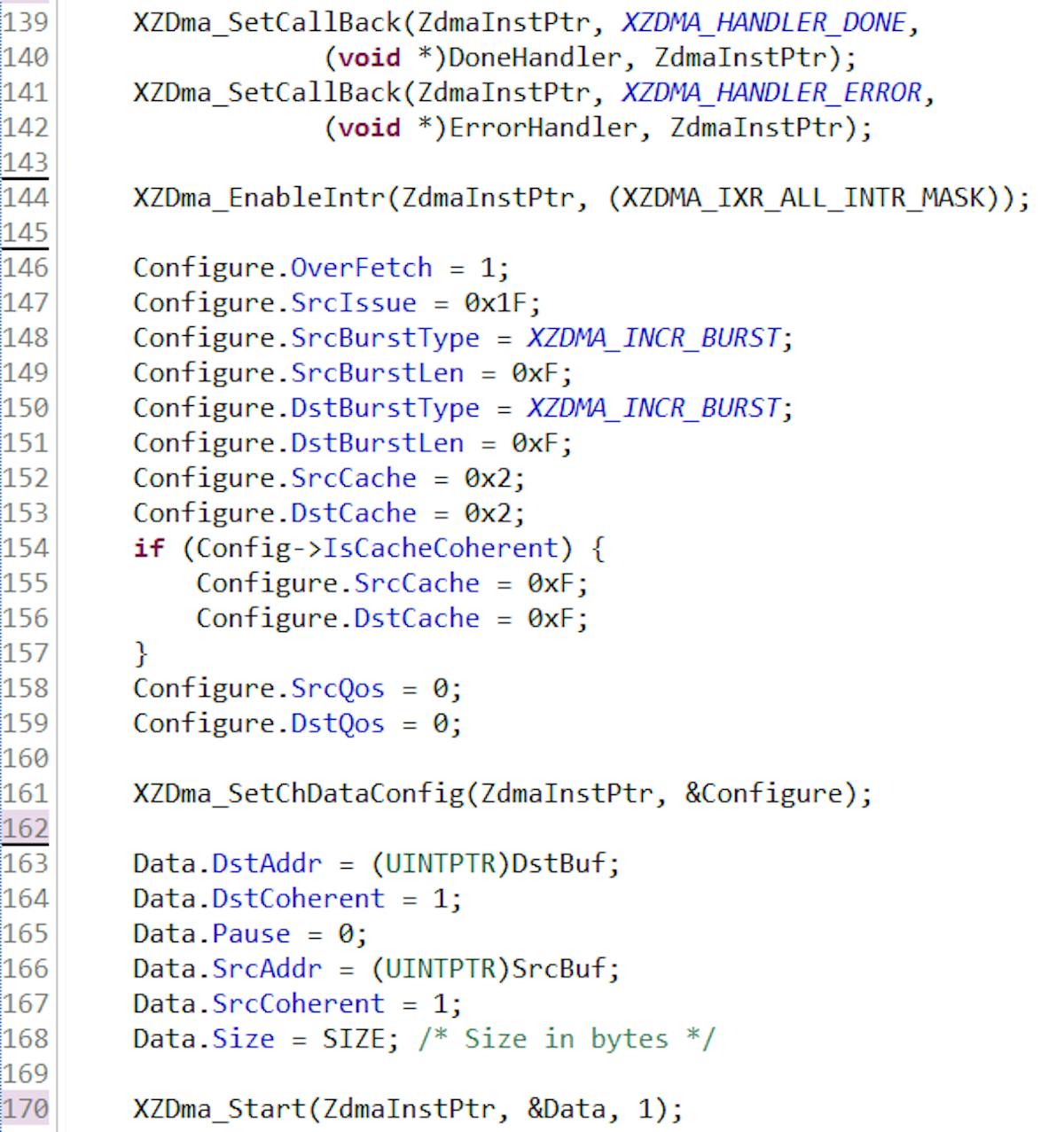
Task: Click DstCache inside the if block
Action: pyautogui.click(x=416, y=618)
